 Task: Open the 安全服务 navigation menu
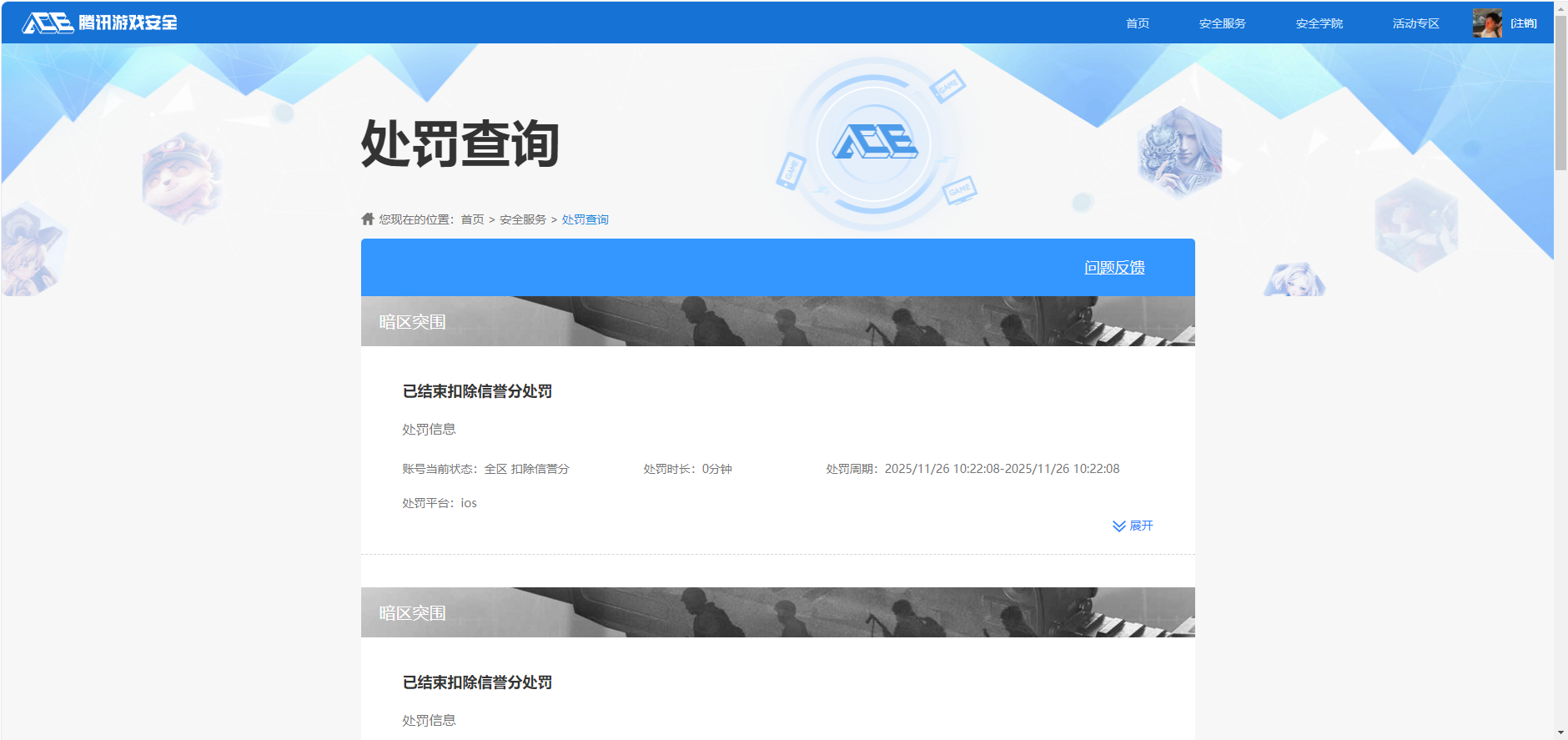(x=1222, y=23)
